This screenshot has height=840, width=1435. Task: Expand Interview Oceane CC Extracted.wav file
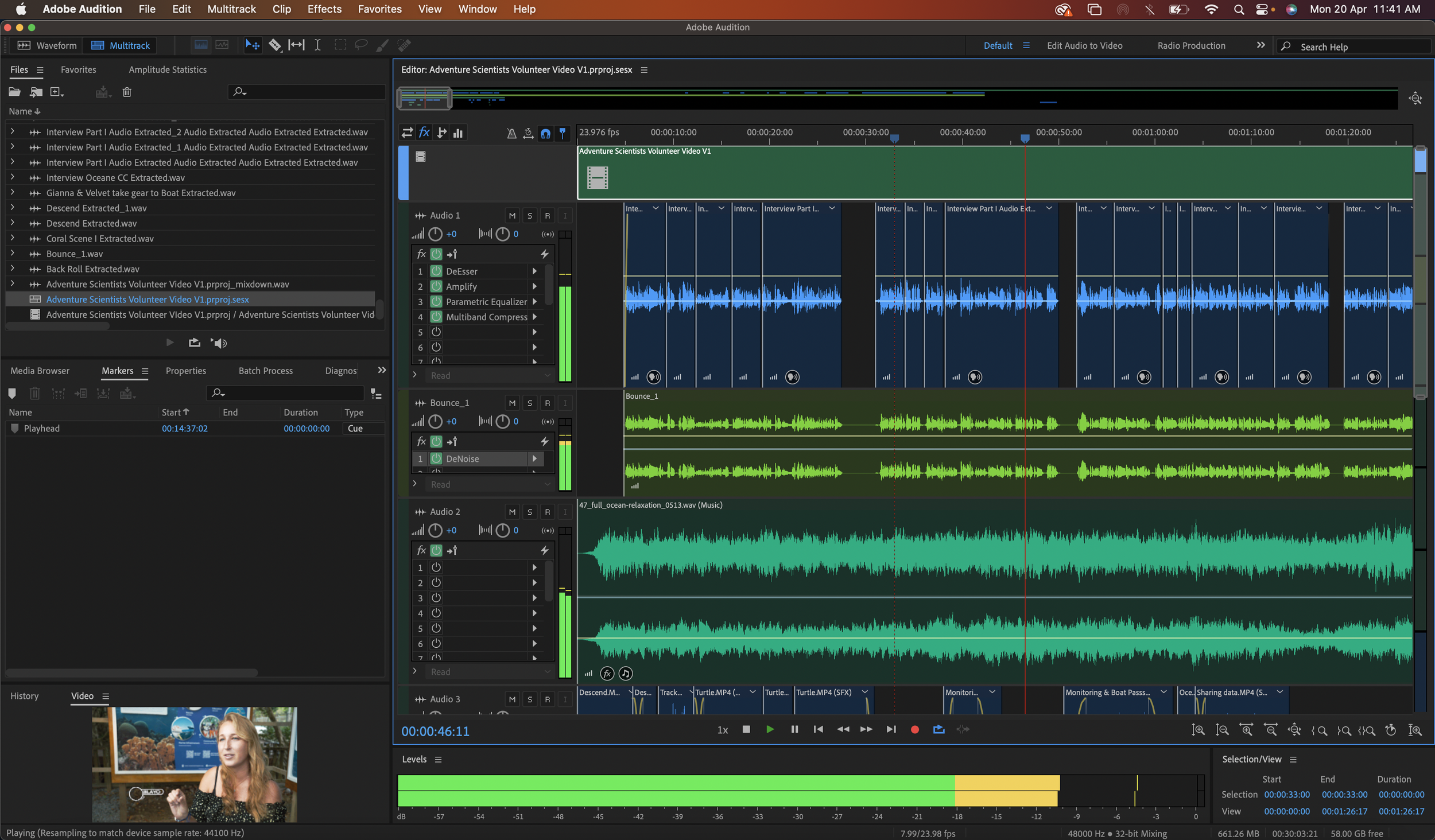(x=12, y=177)
